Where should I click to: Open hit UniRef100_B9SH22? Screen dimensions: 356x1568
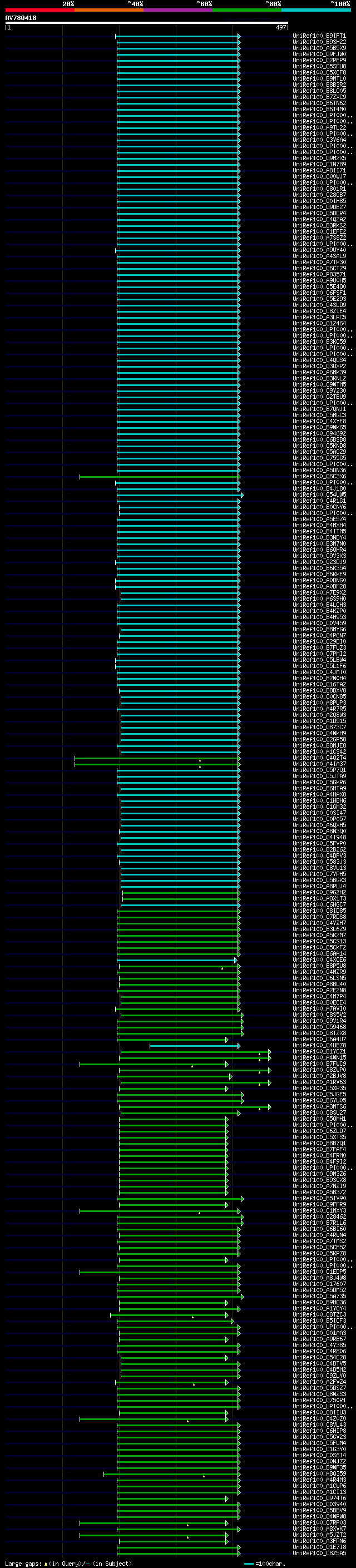pos(319,42)
